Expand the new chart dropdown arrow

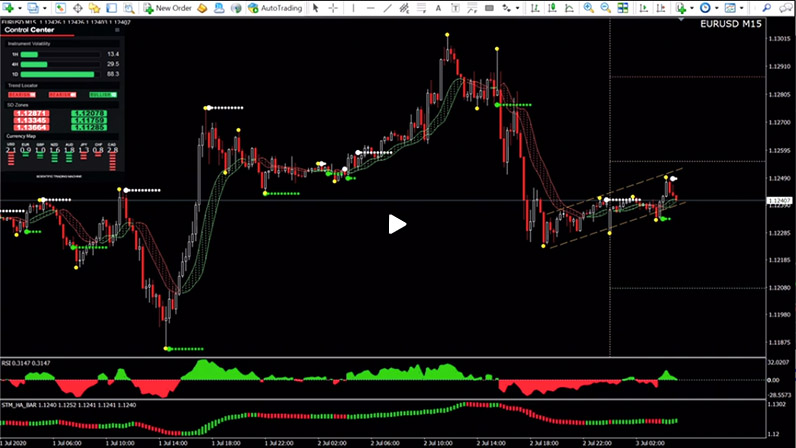[x=20, y=8]
